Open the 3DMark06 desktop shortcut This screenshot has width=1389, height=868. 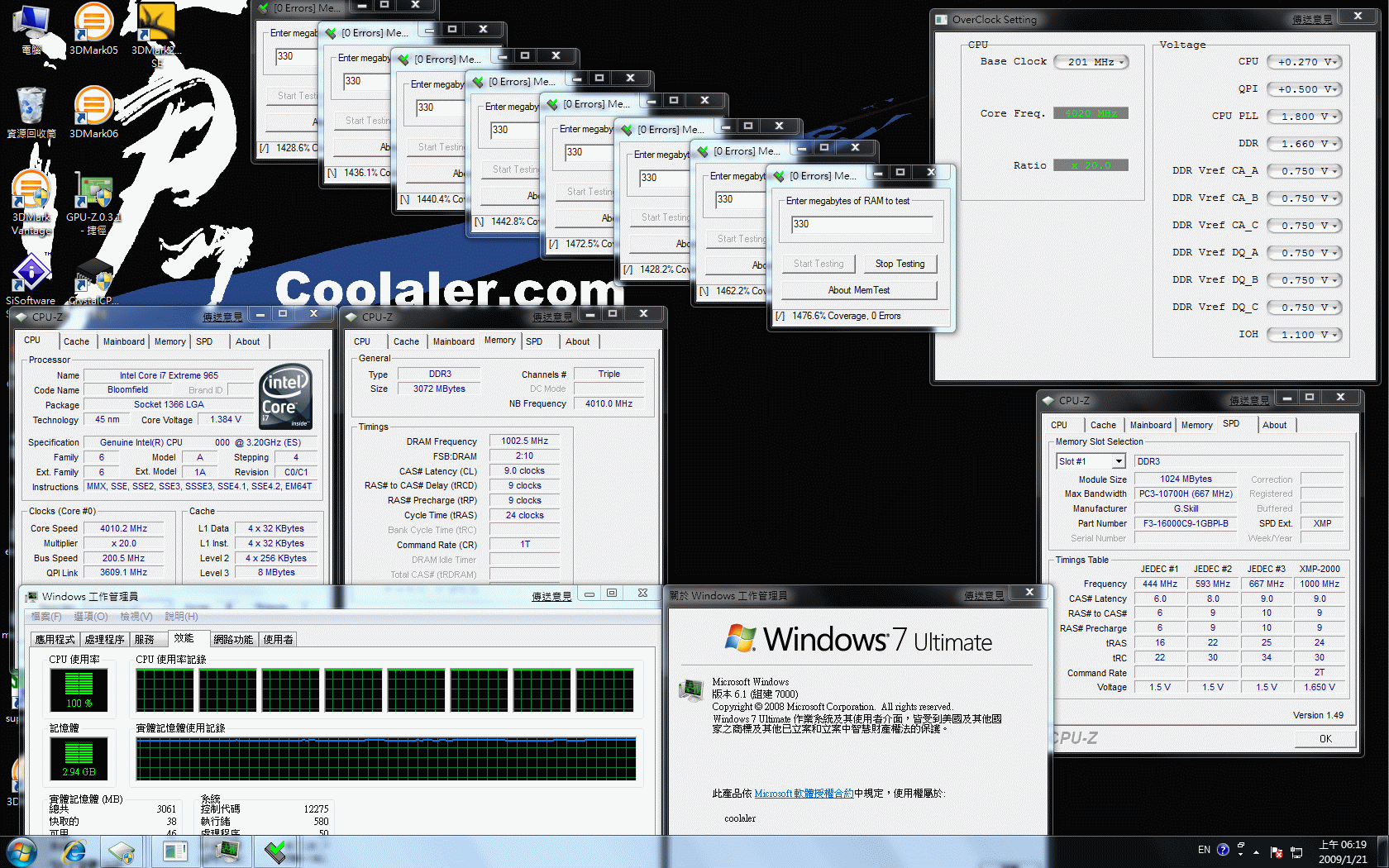(x=93, y=112)
